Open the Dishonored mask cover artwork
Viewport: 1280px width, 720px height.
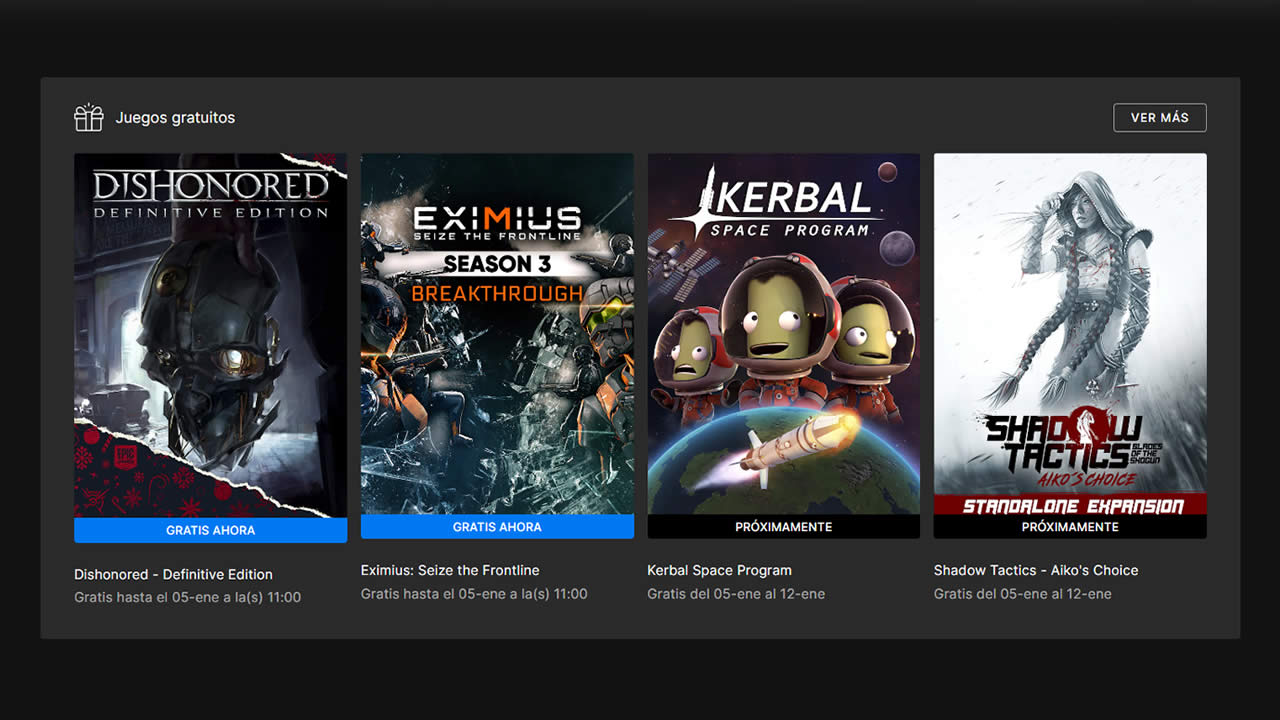tap(210, 320)
